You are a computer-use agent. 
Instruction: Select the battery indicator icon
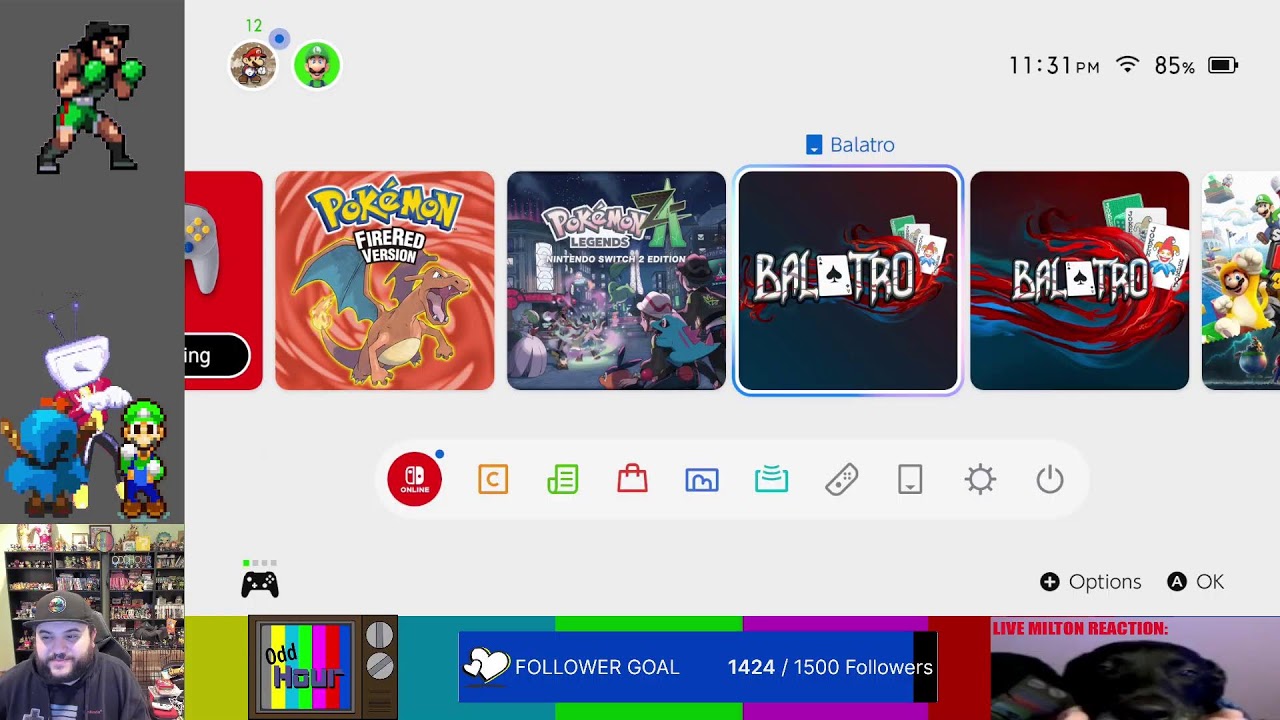(1223, 66)
